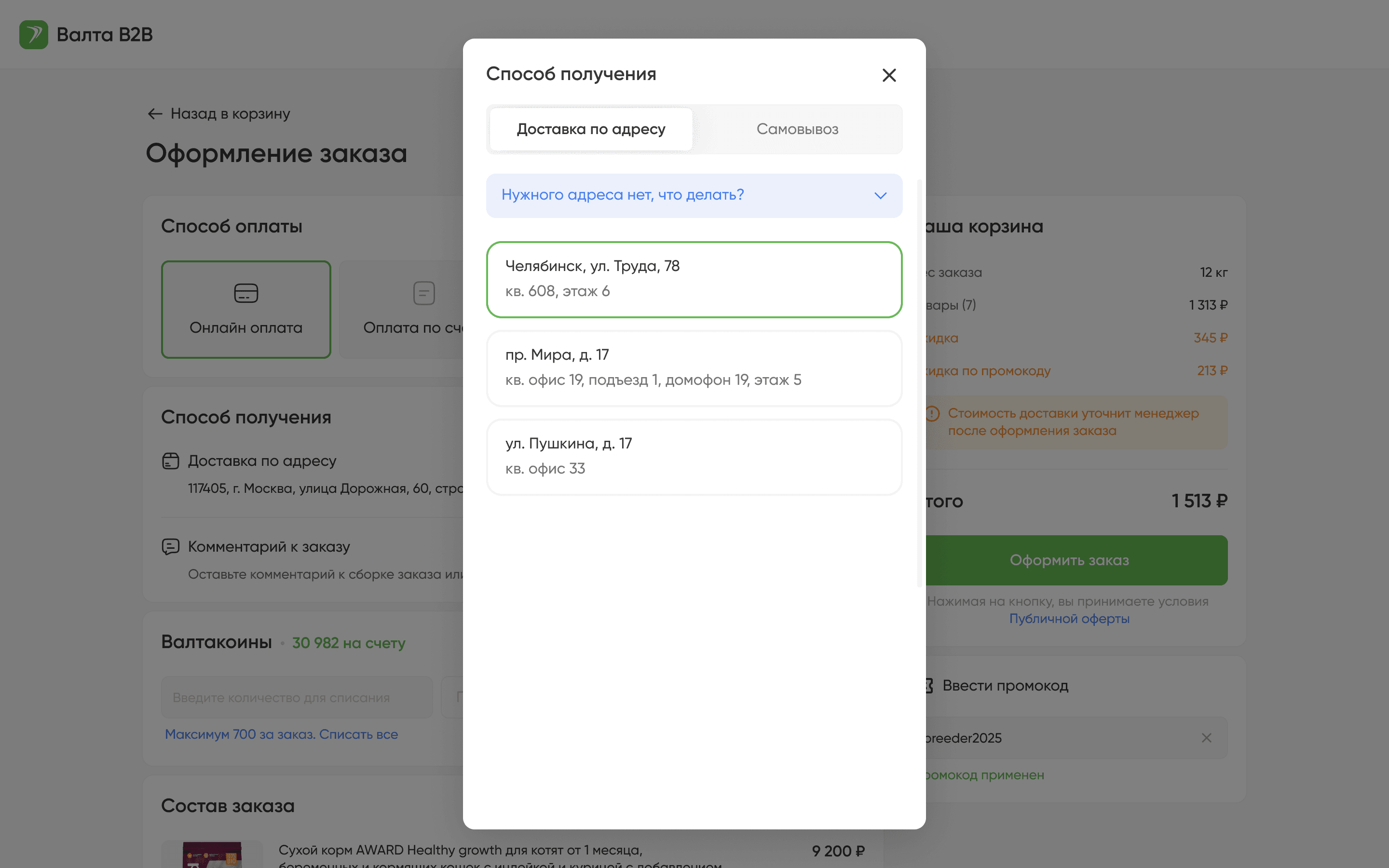Click the Валтакоины amount input field
The width and height of the screenshot is (1389, 868).
[296, 697]
